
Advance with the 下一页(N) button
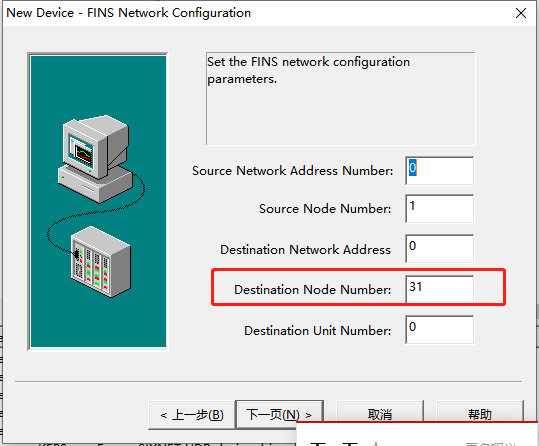coord(279,415)
